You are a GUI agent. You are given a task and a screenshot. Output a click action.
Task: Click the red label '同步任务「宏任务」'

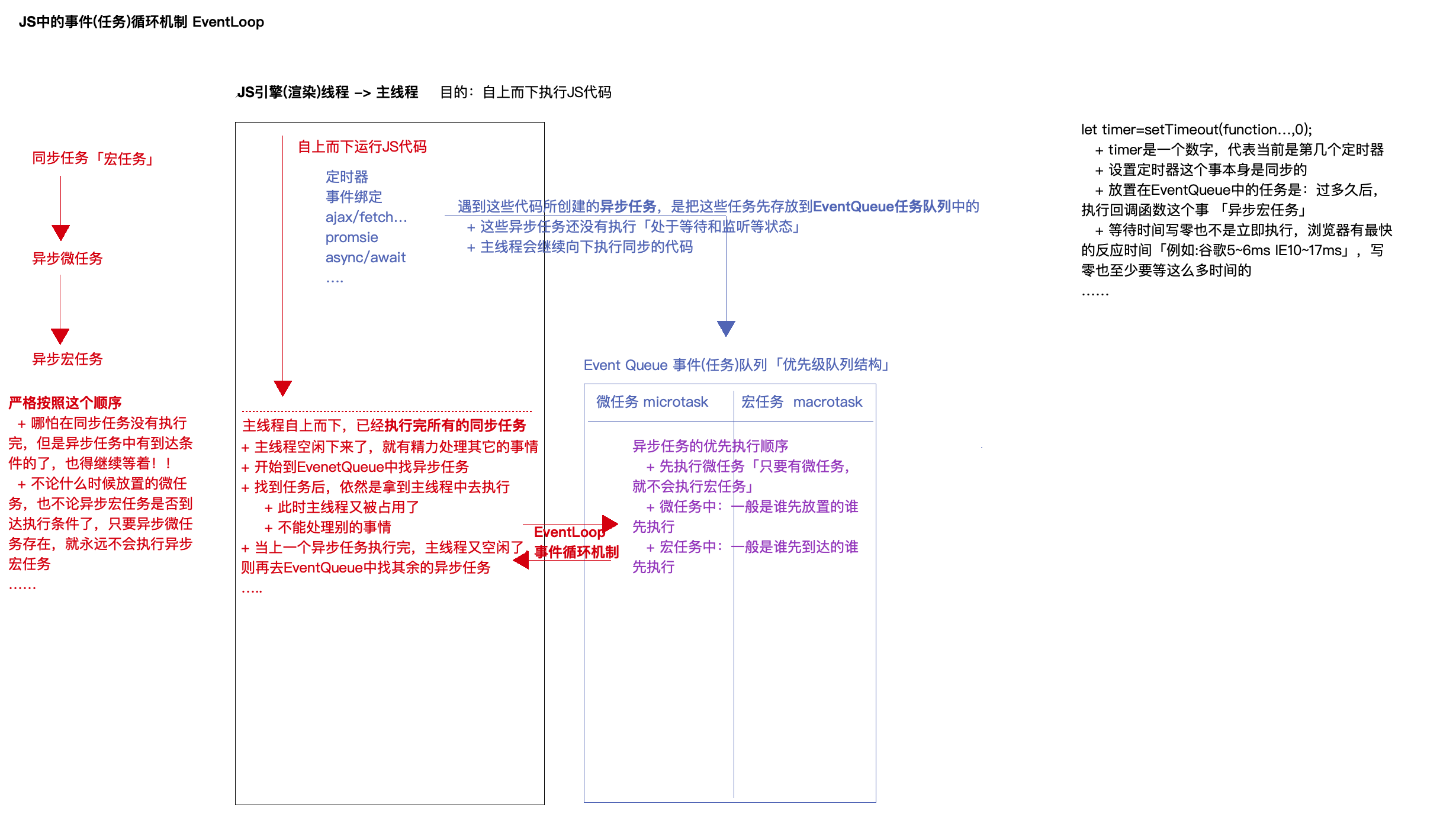(94, 158)
